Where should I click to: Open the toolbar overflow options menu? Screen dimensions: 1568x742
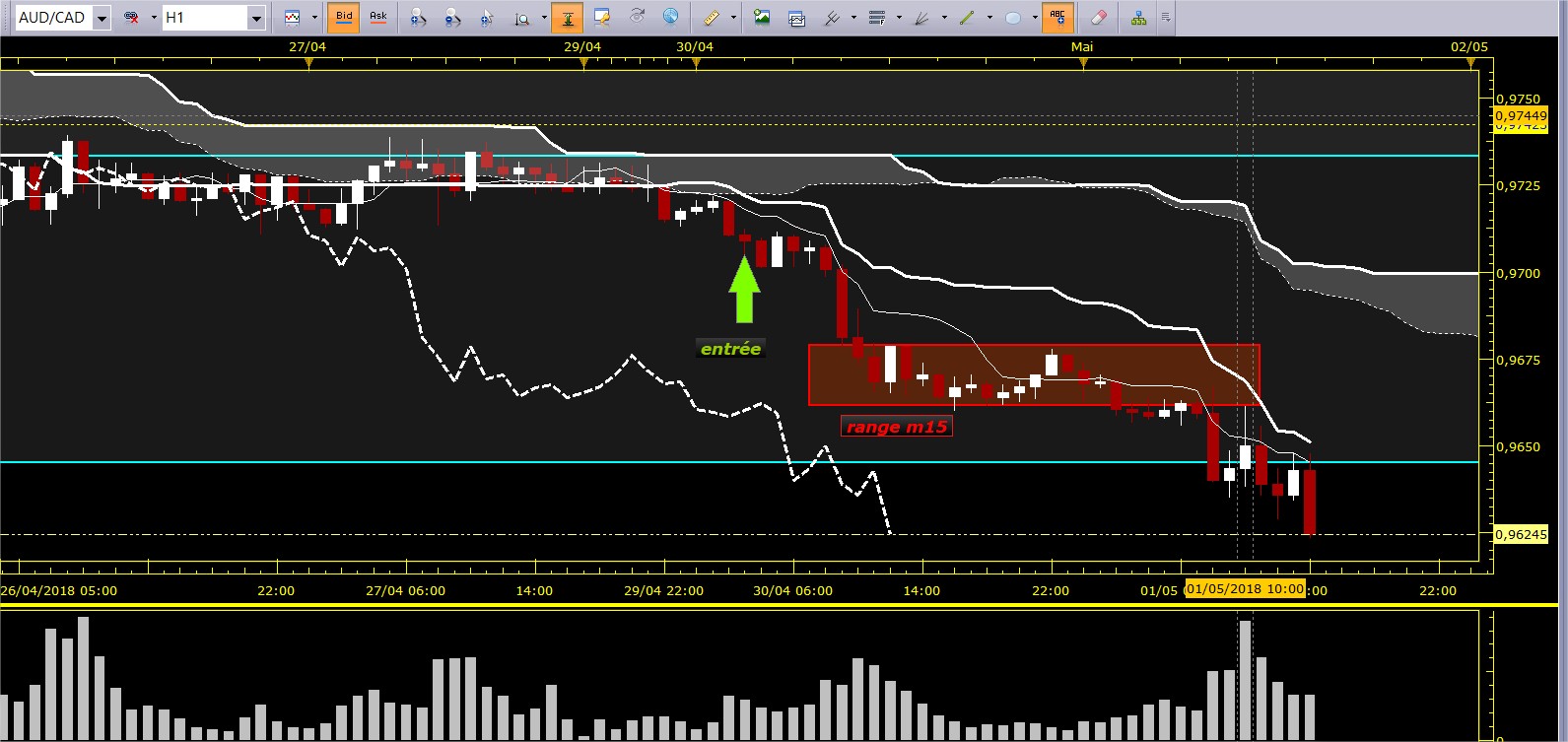[x=1166, y=18]
